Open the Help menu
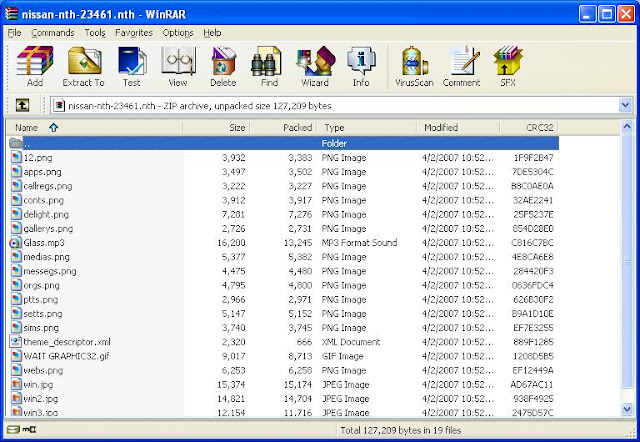640x442 pixels. [x=212, y=33]
